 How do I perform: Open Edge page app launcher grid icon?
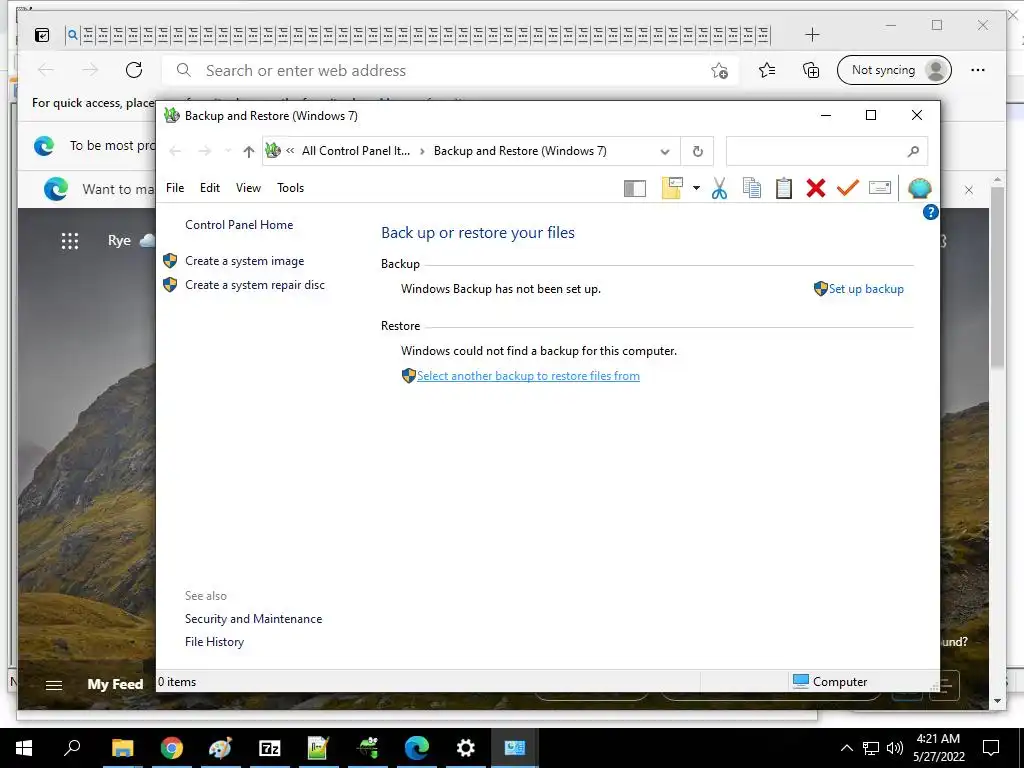click(70, 241)
